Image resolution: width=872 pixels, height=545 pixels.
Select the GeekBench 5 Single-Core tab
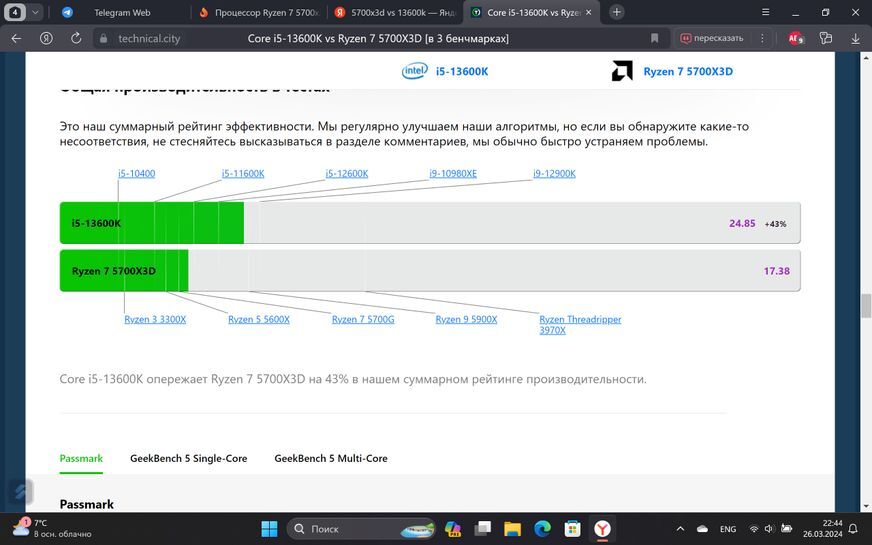pos(189,458)
